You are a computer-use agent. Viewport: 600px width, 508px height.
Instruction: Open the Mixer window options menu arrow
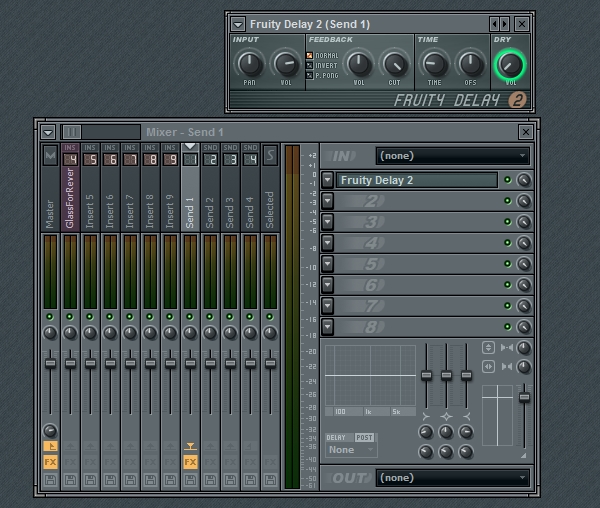(x=48, y=132)
